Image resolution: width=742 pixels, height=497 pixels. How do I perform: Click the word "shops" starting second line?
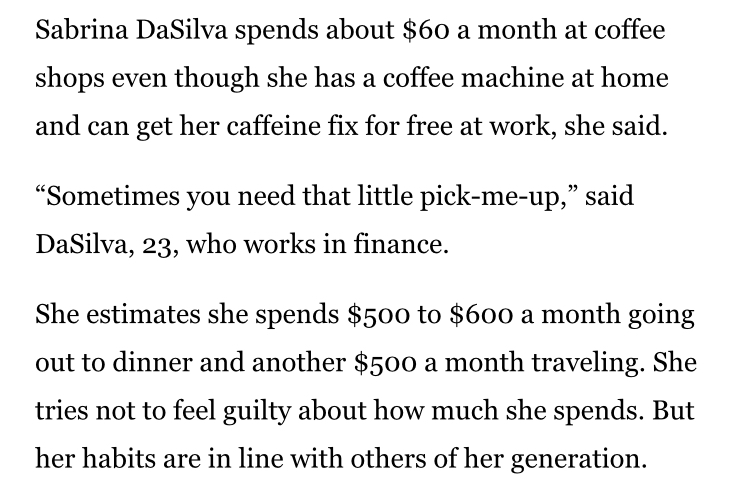pyautogui.click(x=64, y=79)
